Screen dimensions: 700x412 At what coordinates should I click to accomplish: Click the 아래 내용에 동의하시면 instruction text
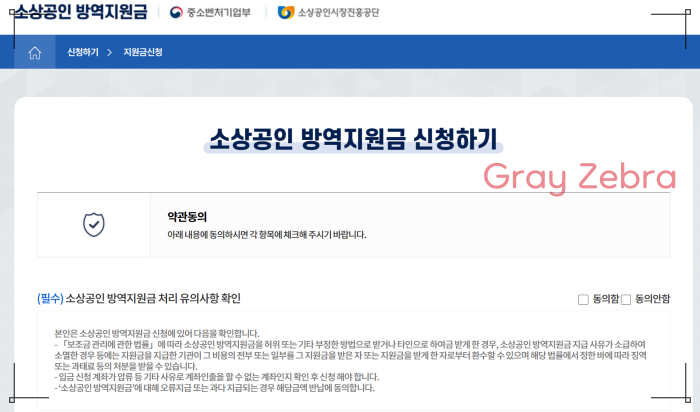pyautogui.click(x=267, y=234)
